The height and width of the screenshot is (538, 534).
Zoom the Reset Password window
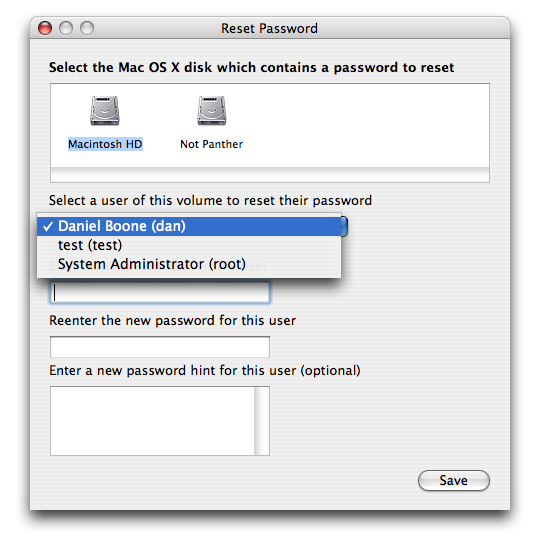click(x=87, y=28)
